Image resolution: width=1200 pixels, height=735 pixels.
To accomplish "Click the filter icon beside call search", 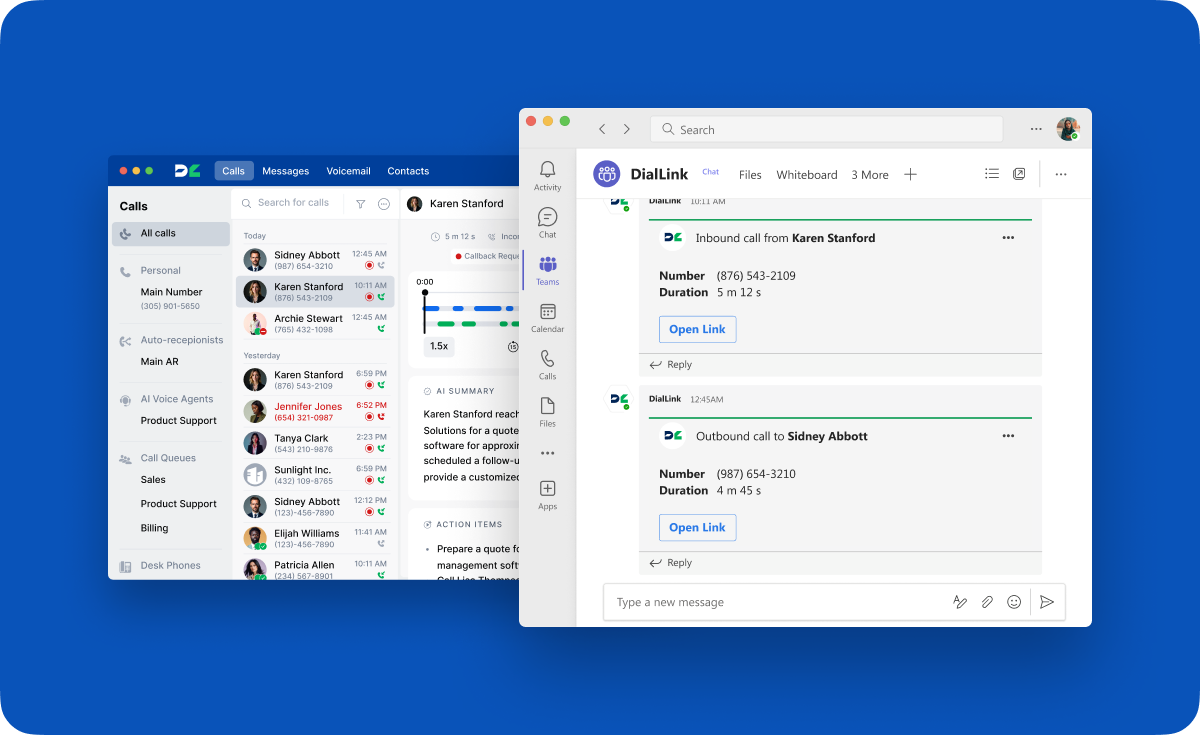I will (x=360, y=203).
